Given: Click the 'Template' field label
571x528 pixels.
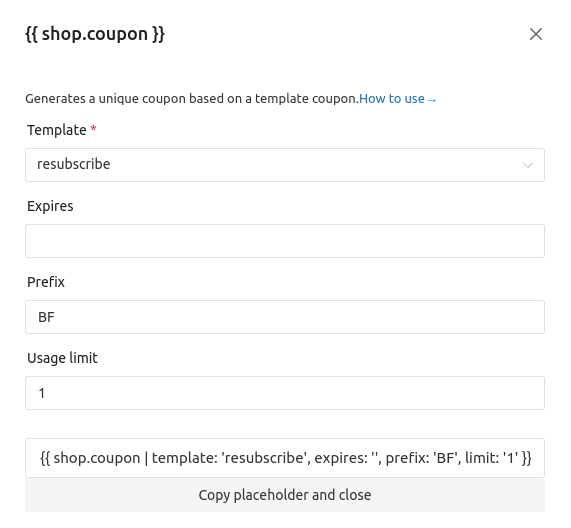Looking at the screenshot, I should 57,130.
